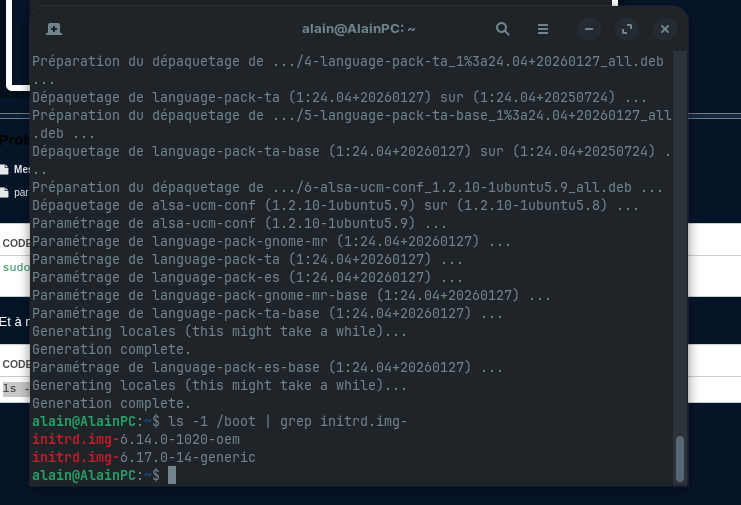Image resolution: width=741 pixels, height=505 pixels.
Task: Click the terminal search magnifier icon
Action: coord(503,29)
